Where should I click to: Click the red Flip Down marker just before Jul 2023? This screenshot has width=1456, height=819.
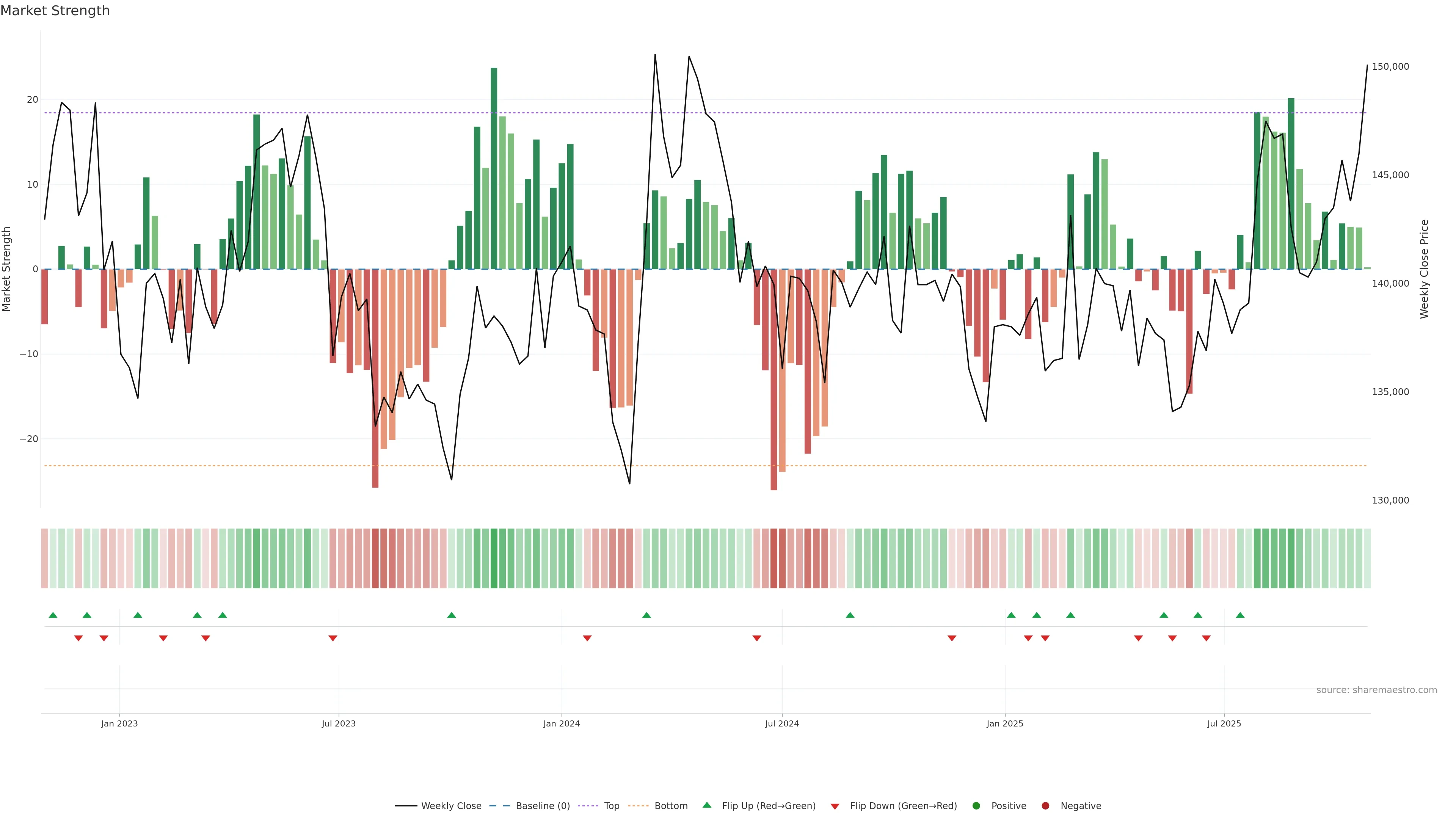333,638
